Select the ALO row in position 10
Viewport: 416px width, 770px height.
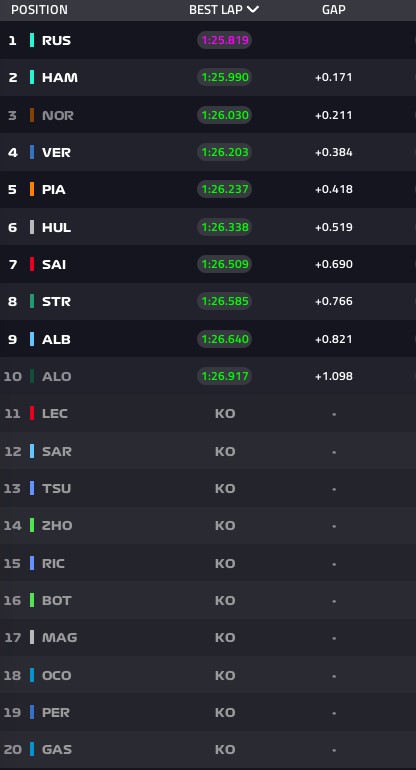click(x=208, y=376)
